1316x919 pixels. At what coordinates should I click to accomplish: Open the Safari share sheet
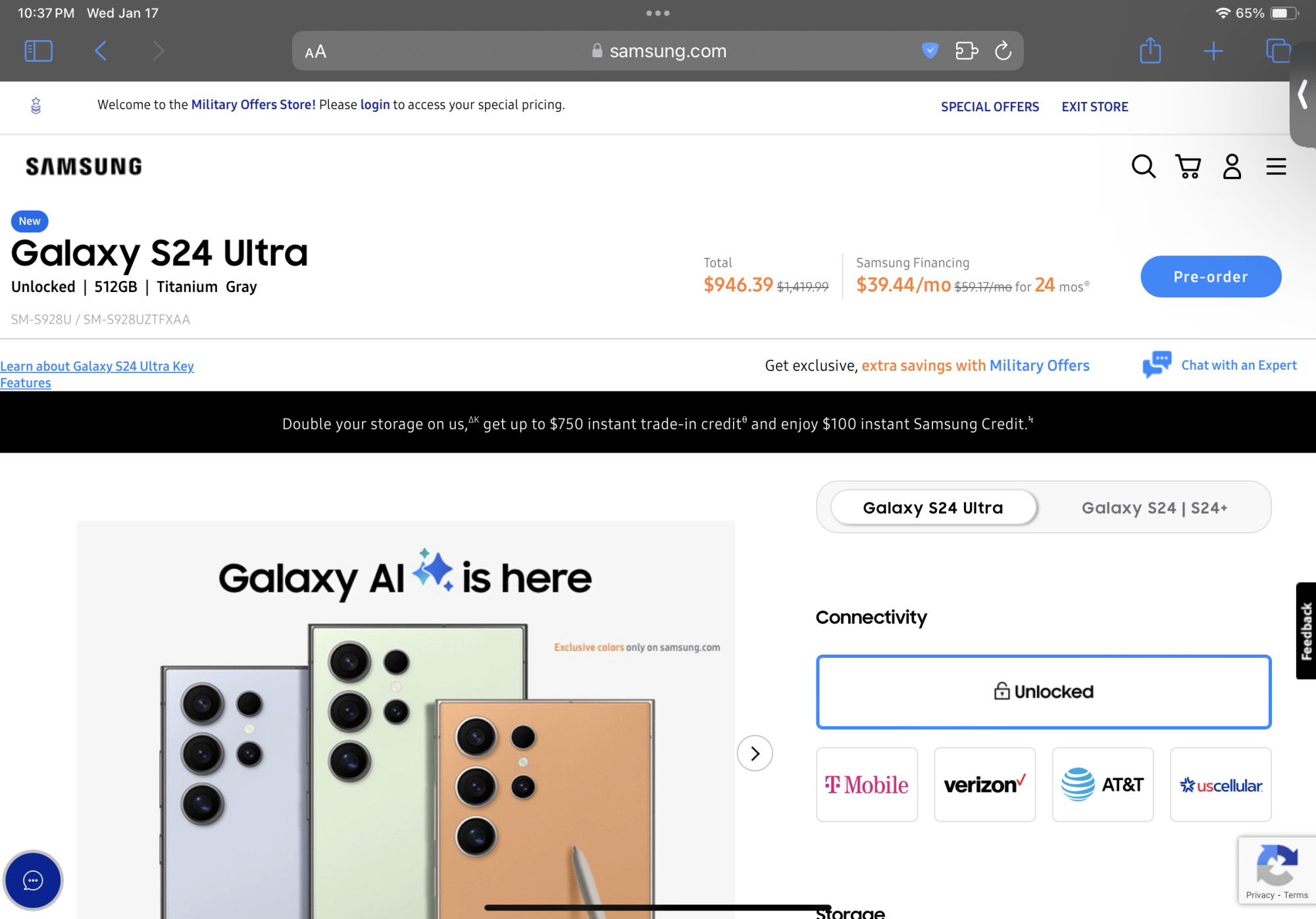point(1150,50)
